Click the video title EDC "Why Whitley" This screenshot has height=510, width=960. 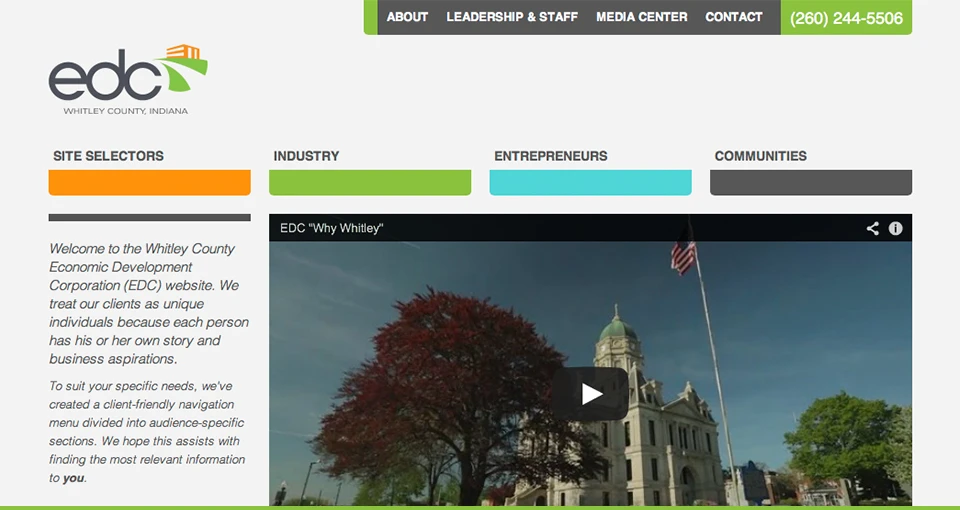(331, 228)
